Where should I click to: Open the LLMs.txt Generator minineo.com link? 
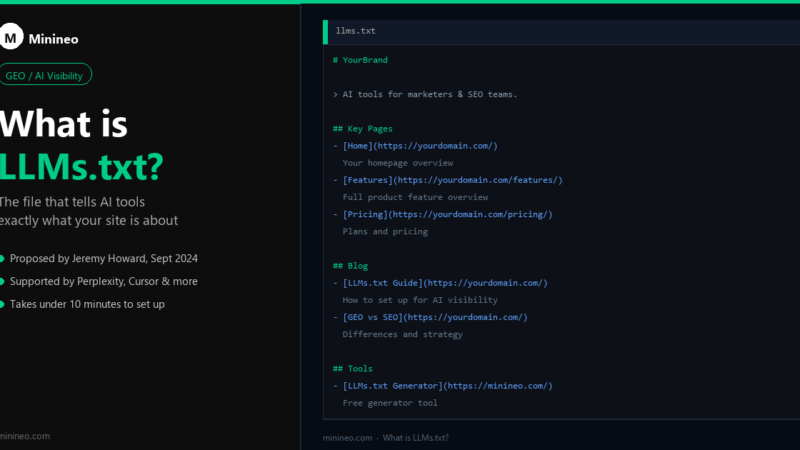coord(447,386)
